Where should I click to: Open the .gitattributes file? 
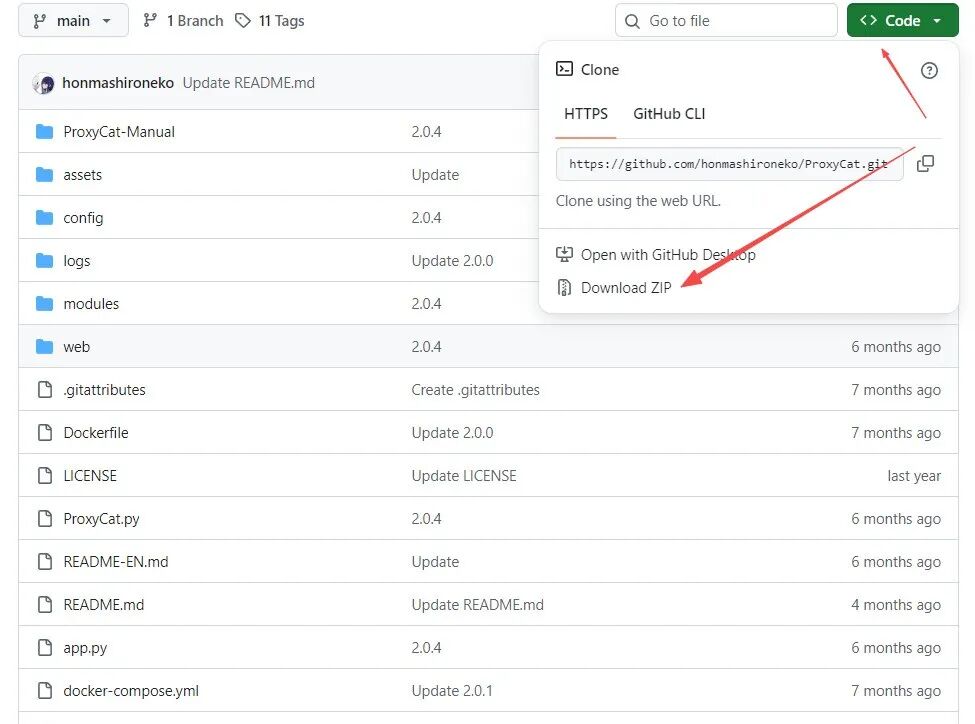pyautogui.click(x=104, y=390)
